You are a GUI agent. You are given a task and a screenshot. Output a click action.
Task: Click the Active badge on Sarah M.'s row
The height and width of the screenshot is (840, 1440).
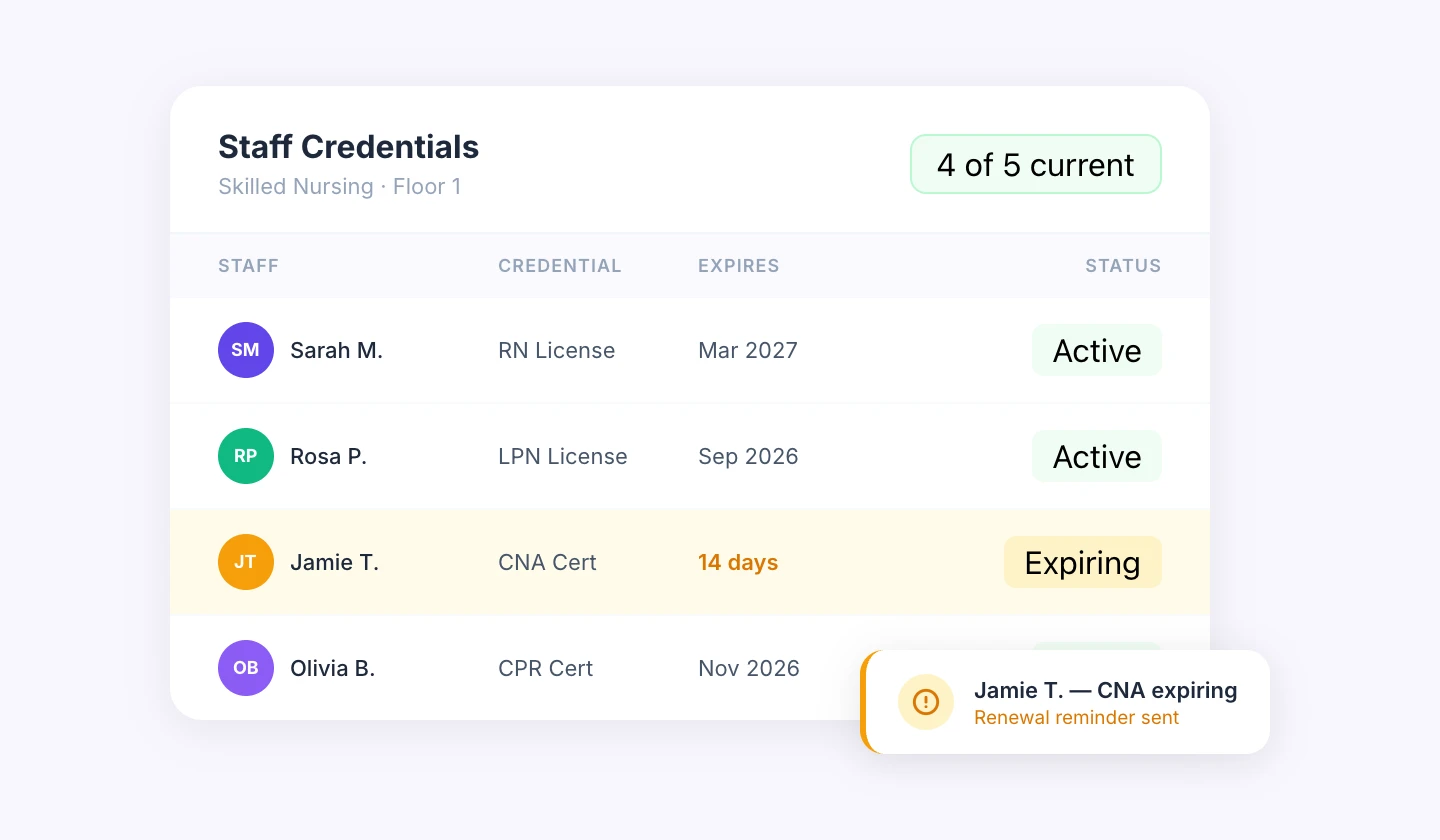tap(1096, 350)
